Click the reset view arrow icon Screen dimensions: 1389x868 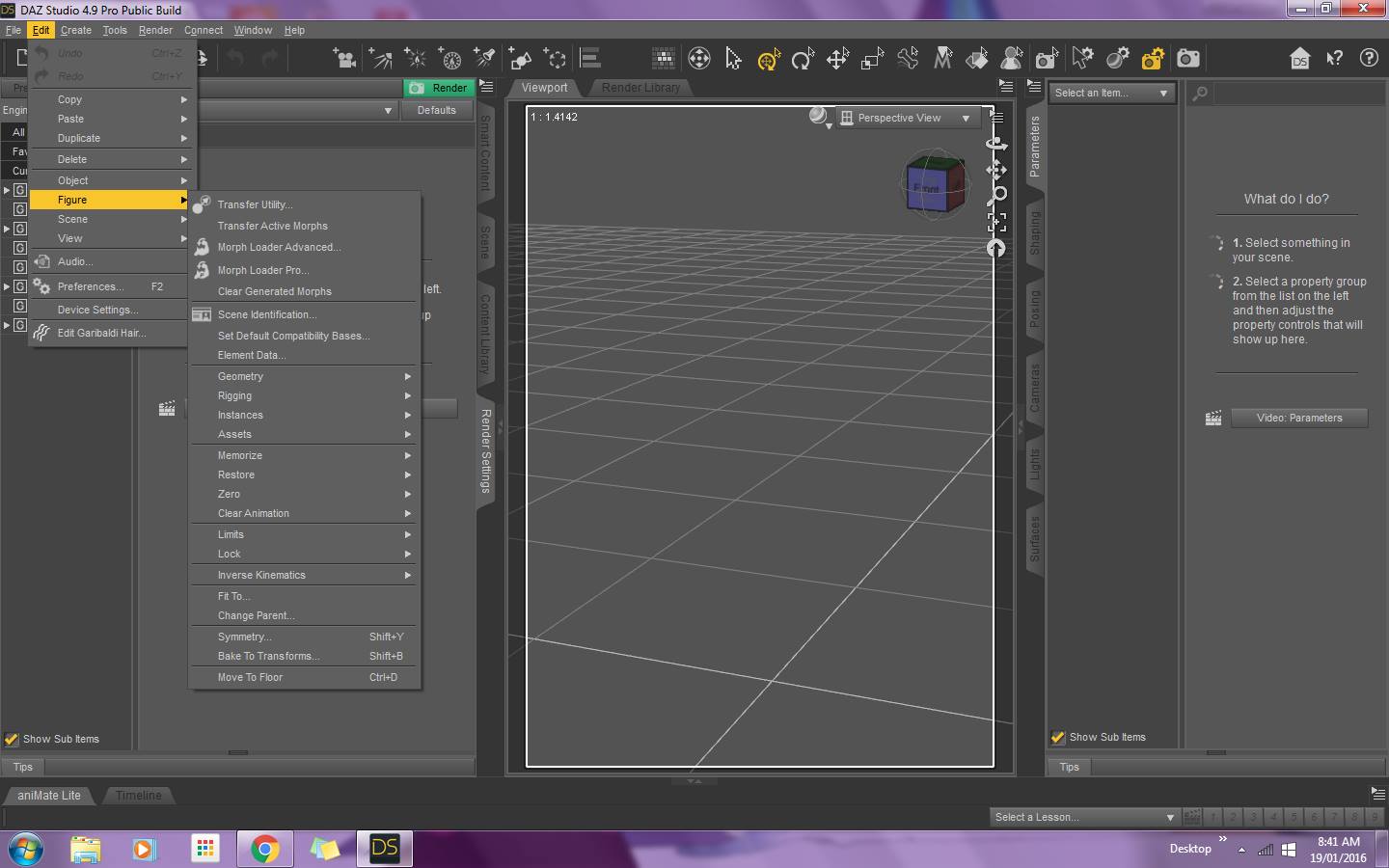(x=996, y=248)
